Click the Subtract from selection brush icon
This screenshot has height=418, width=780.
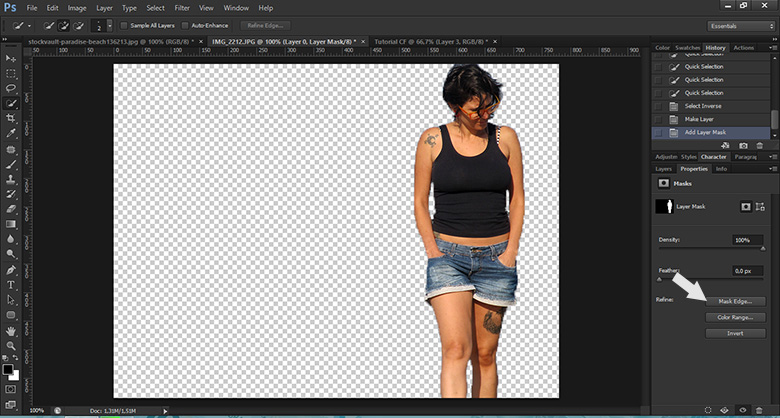click(79, 25)
